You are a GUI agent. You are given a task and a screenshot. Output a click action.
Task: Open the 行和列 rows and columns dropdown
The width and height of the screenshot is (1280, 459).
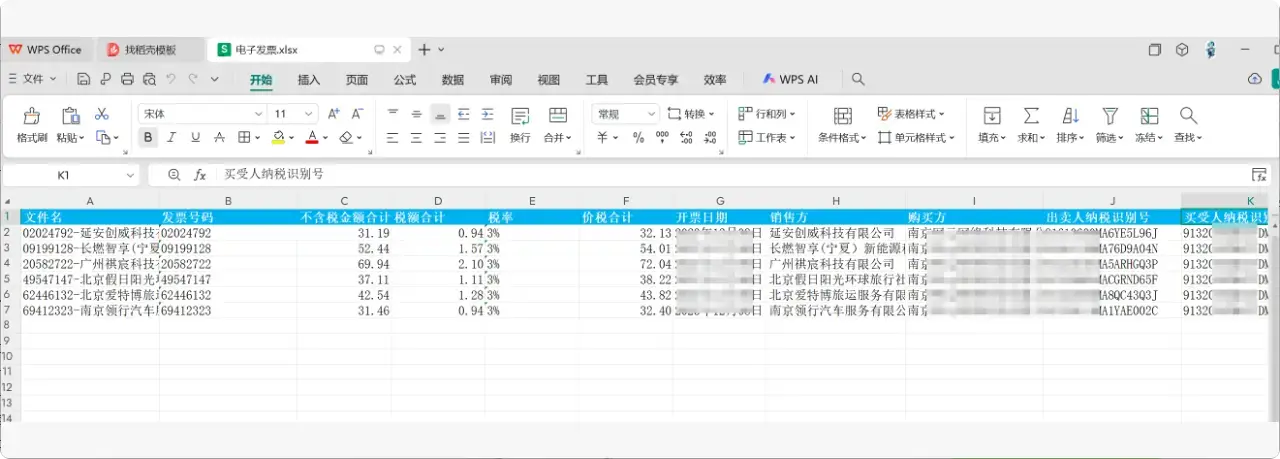768,114
